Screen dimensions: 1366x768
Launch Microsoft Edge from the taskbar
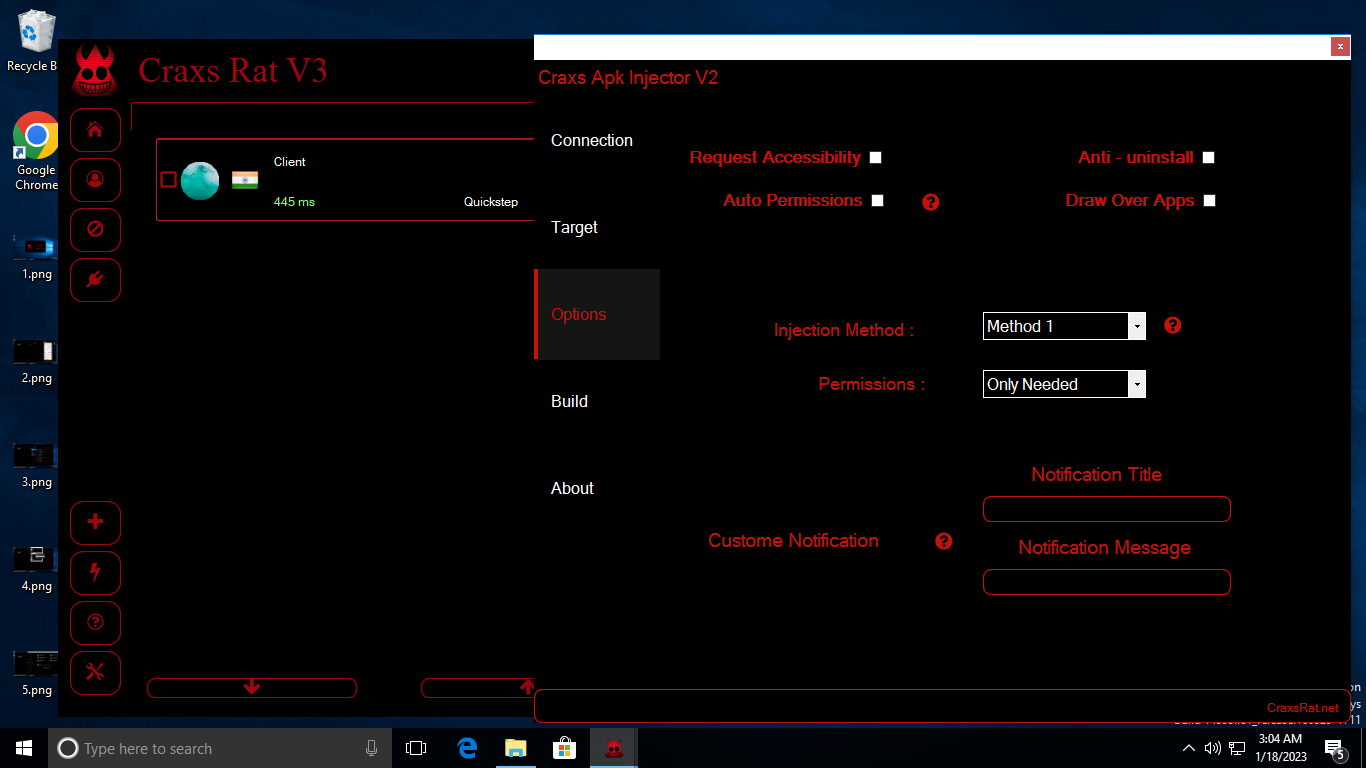click(x=467, y=748)
